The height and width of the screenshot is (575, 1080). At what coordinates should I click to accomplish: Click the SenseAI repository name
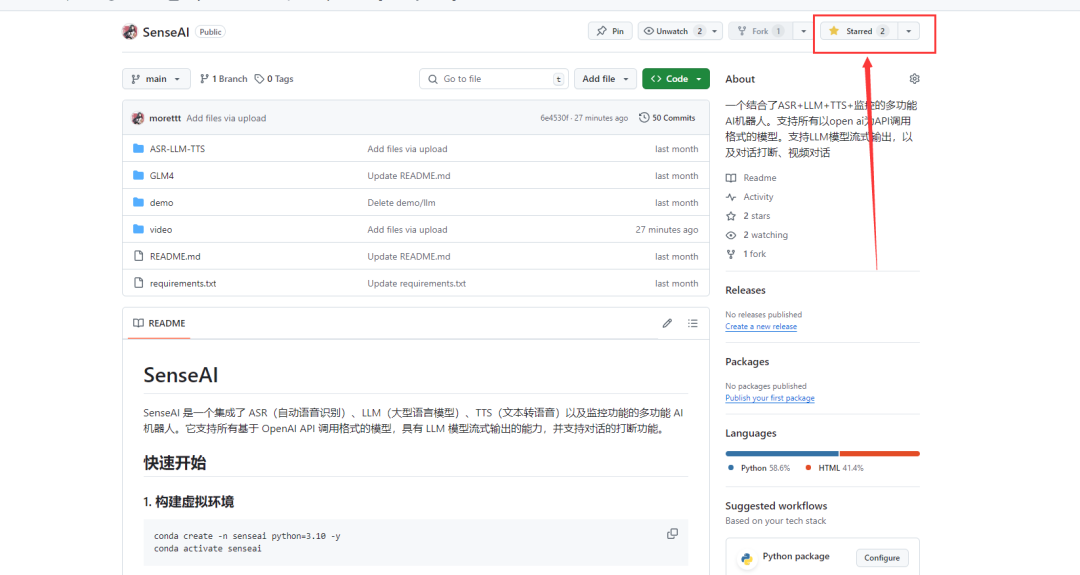coord(166,32)
